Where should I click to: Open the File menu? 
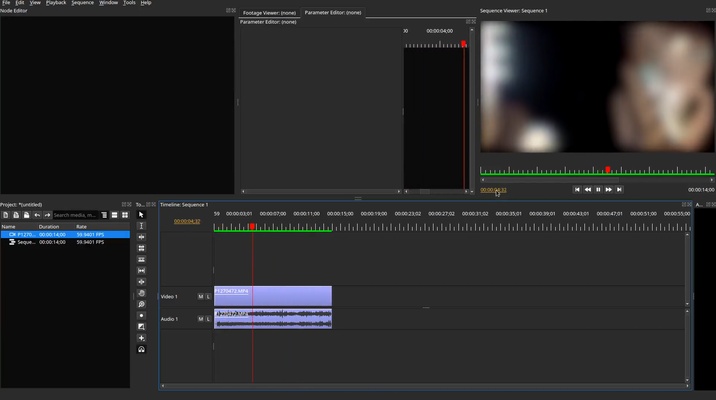click(6, 3)
